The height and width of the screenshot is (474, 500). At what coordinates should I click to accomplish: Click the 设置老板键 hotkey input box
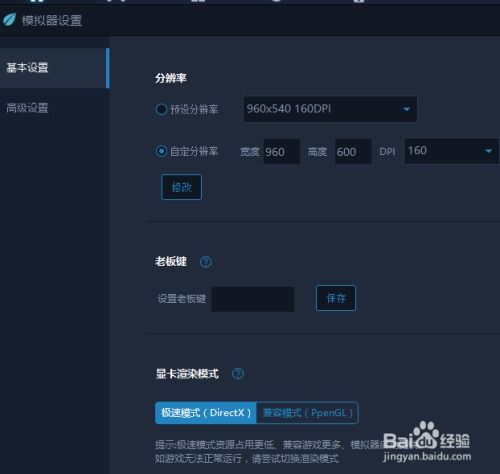point(253,299)
